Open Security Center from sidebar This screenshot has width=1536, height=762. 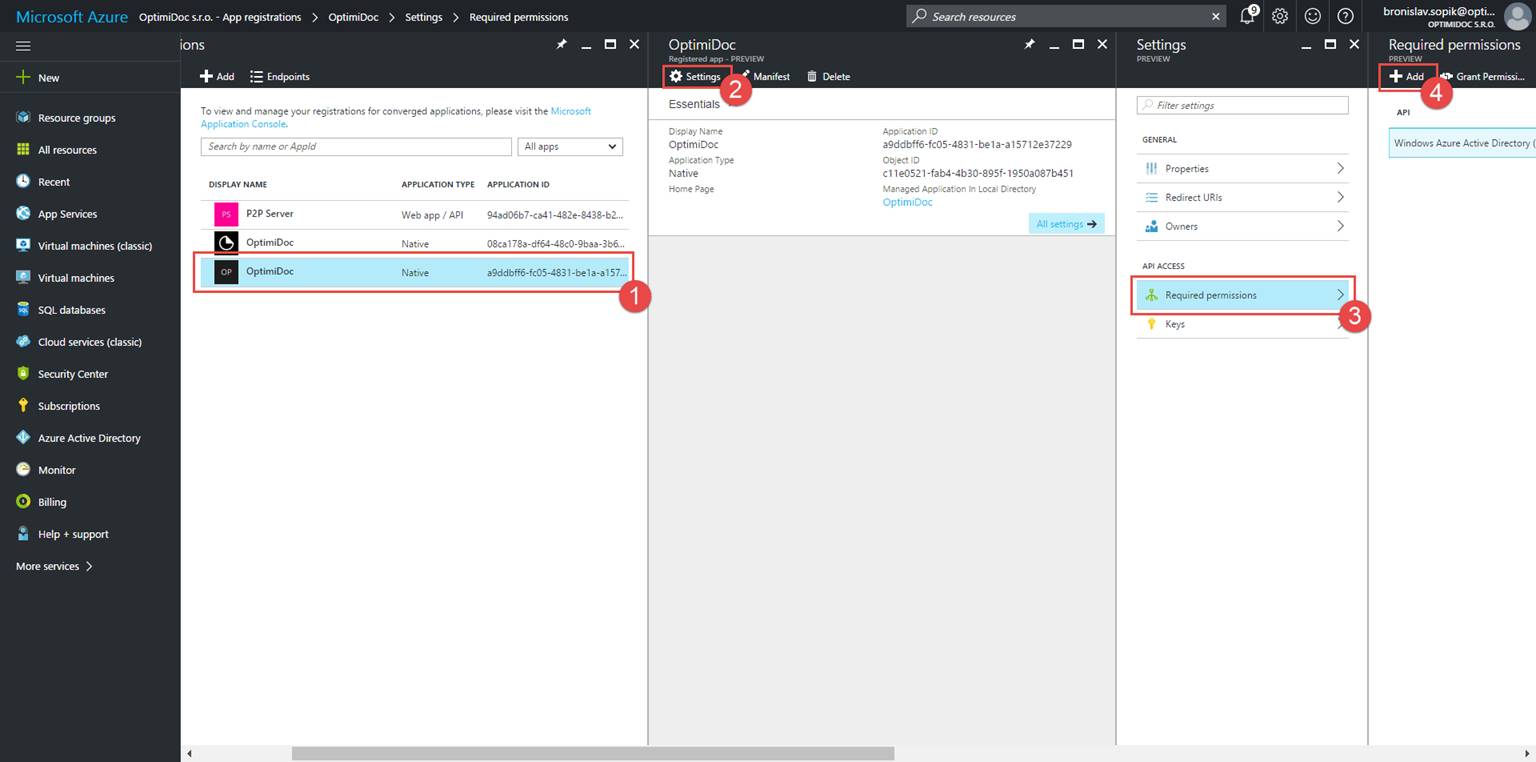72,374
